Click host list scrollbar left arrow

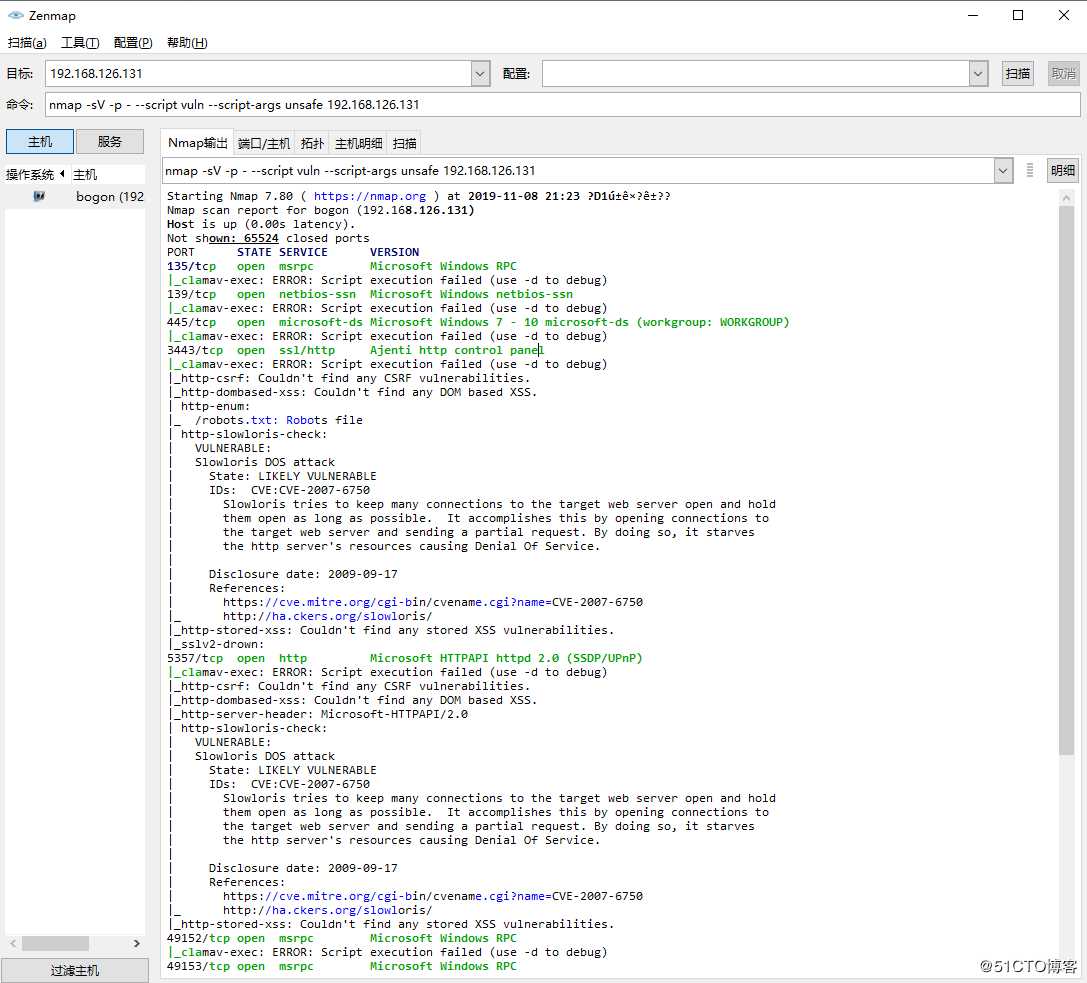point(13,943)
